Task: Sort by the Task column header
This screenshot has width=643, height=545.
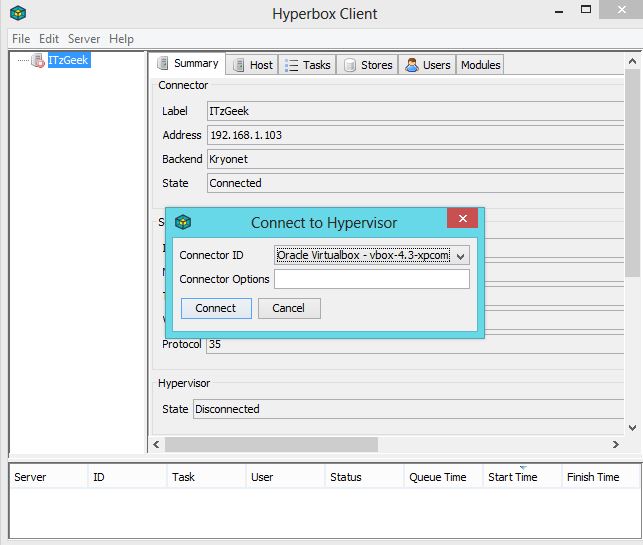Action: (207, 477)
